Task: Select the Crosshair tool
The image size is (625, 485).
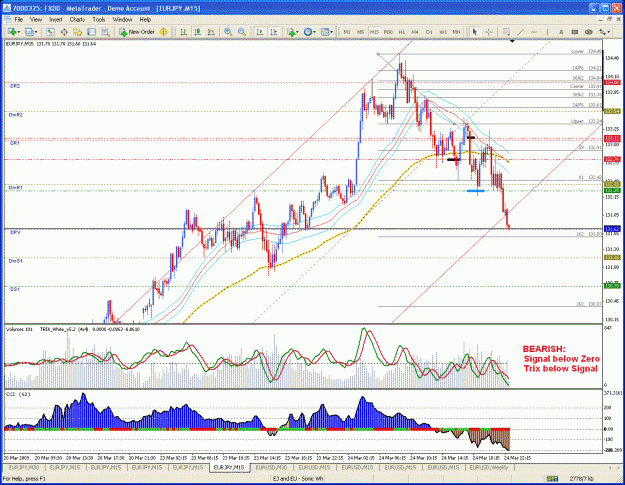Action: pos(489,32)
